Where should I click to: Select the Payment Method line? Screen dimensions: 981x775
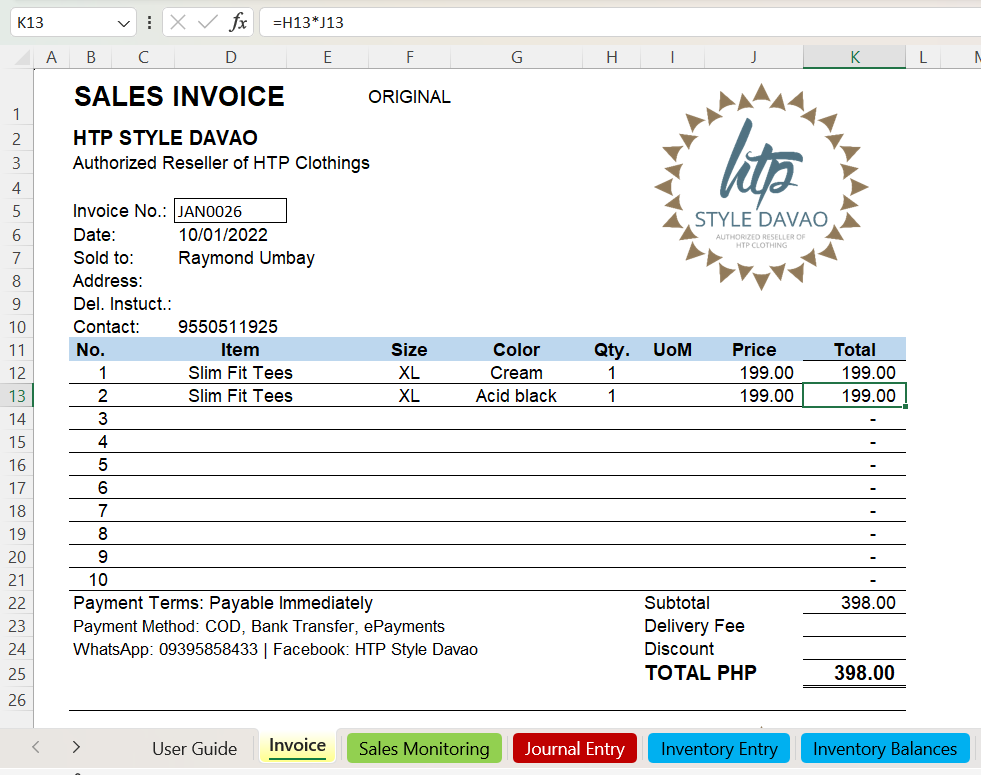click(258, 626)
